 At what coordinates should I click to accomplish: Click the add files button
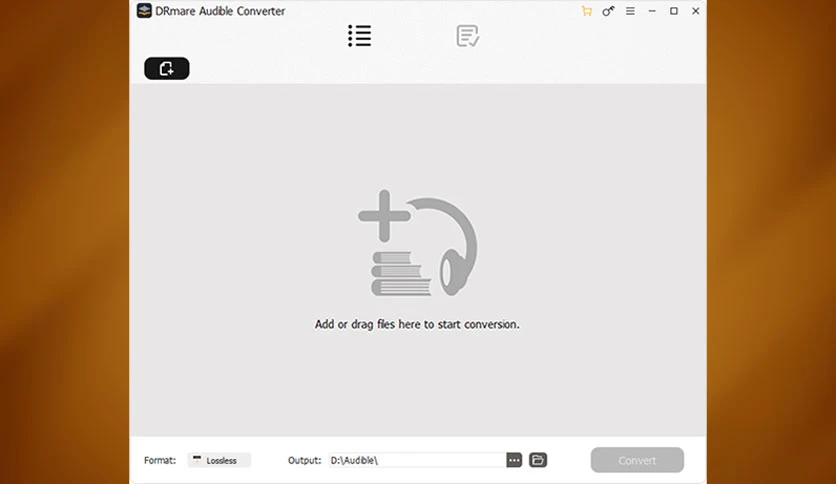tap(166, 68)
